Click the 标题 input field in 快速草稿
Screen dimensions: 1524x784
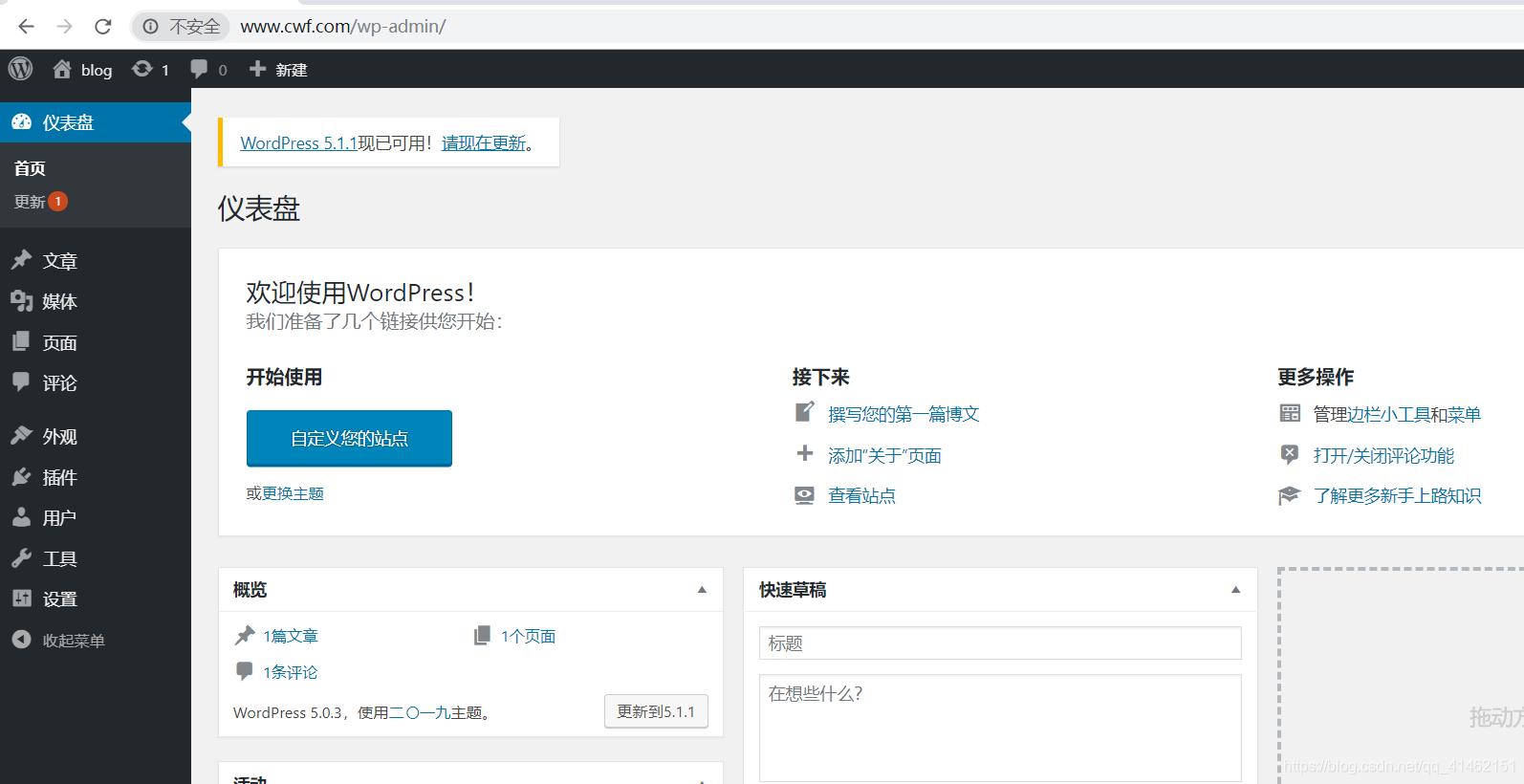1000,642
